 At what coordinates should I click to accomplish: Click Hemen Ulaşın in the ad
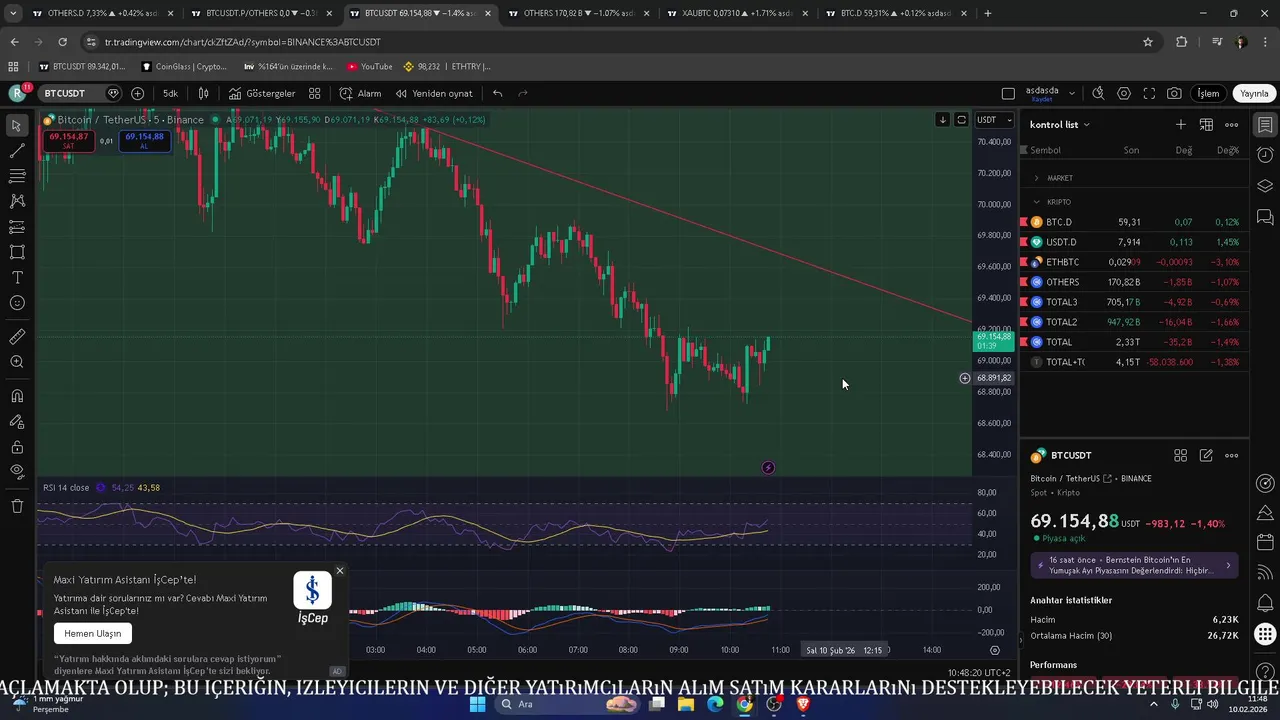93,633
